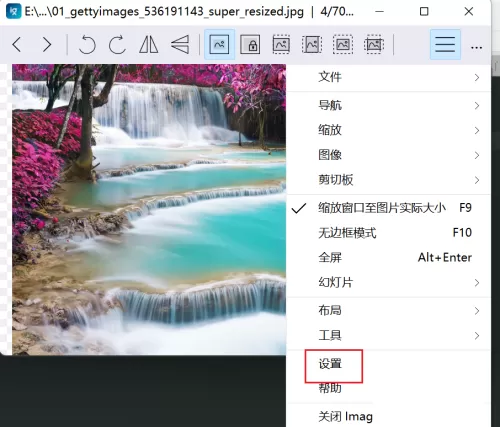
Task: Enable 无边框模式
Action: point(388,233)
